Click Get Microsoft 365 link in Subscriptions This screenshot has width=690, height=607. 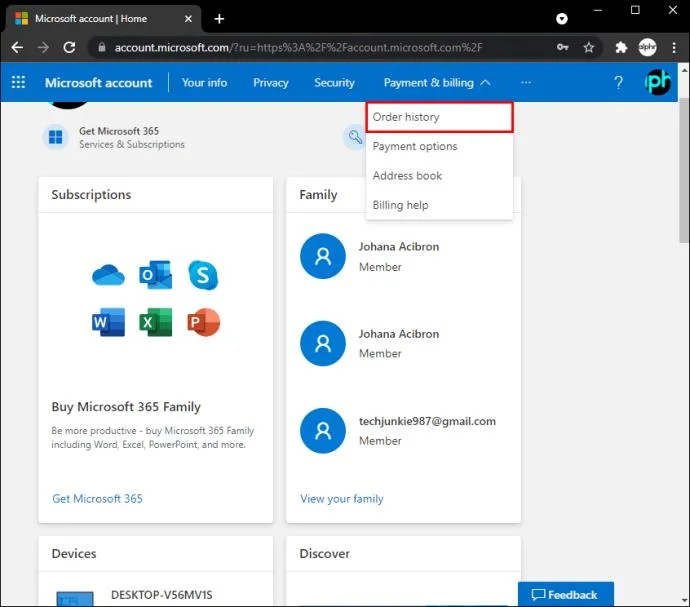pyautogui.click(x=97, y=498)
